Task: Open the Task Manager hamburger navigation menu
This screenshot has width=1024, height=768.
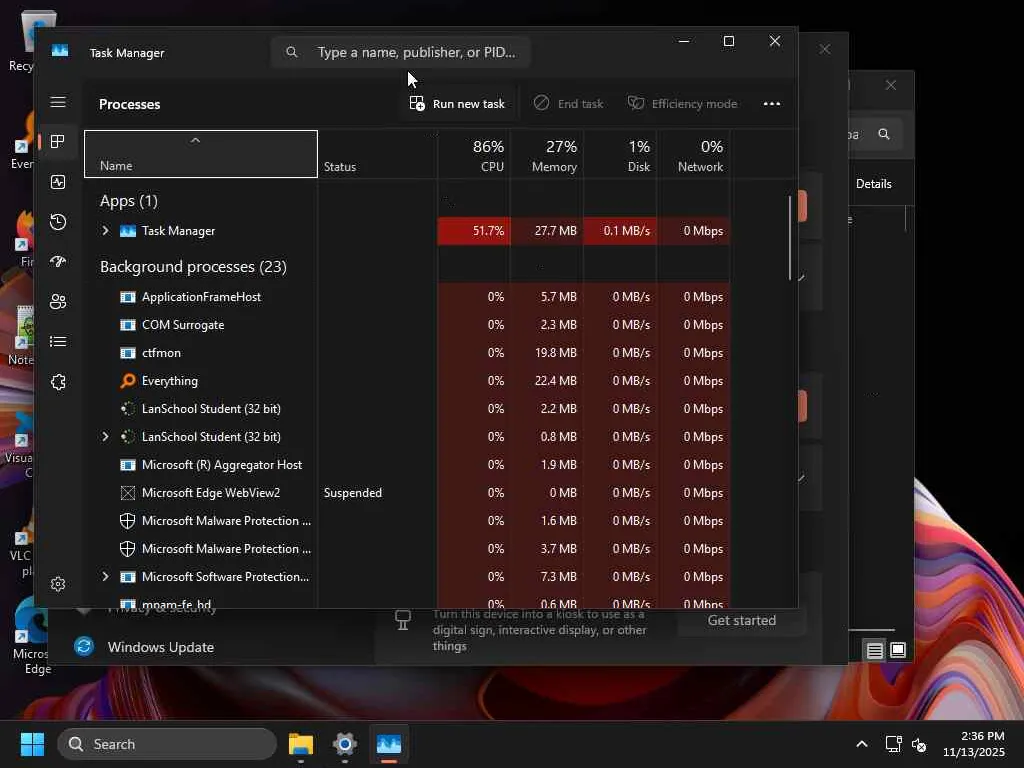Action: [x=58, y=102]
